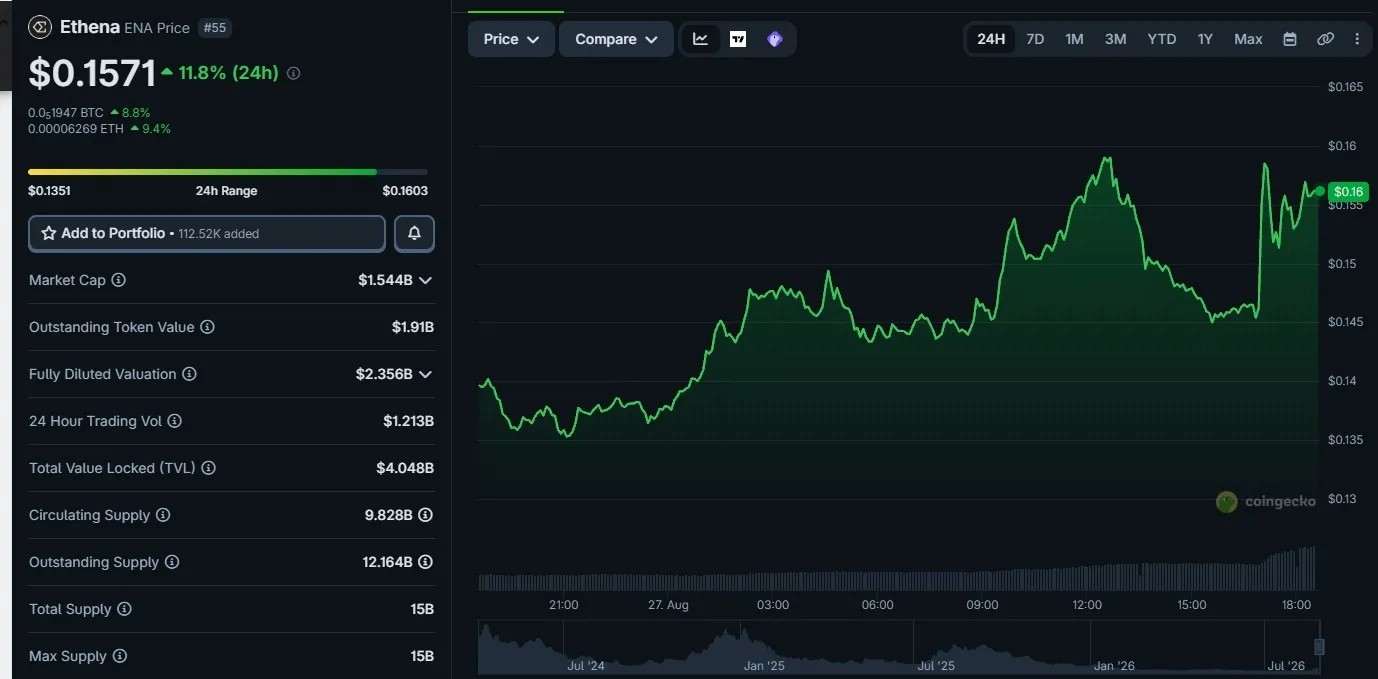The image size is (1378, 679).
Task: Expand Market Cap details chevron
Action: pyautogui.click(x=425, y=280)
